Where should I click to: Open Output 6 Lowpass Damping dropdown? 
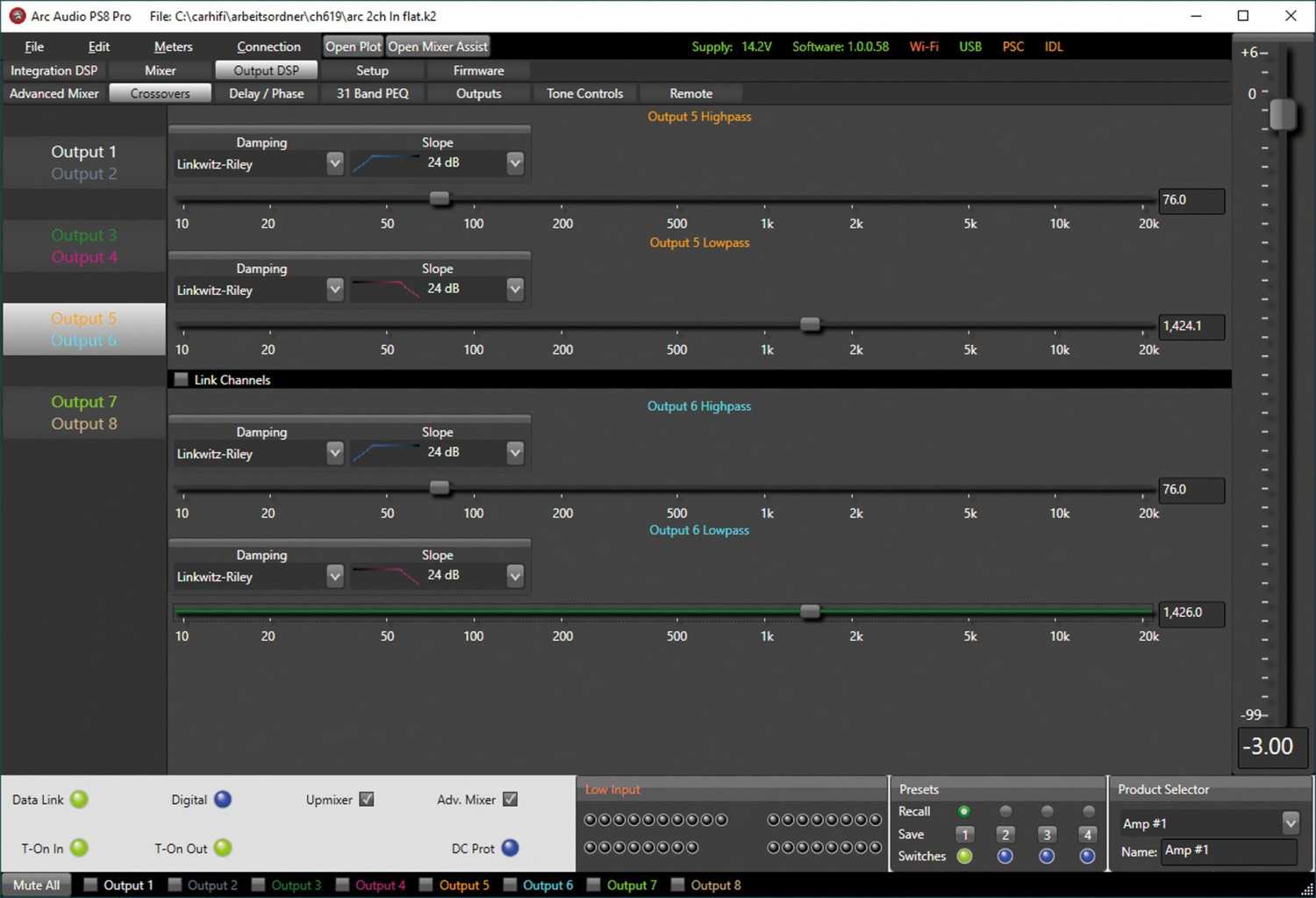(334, 576)
